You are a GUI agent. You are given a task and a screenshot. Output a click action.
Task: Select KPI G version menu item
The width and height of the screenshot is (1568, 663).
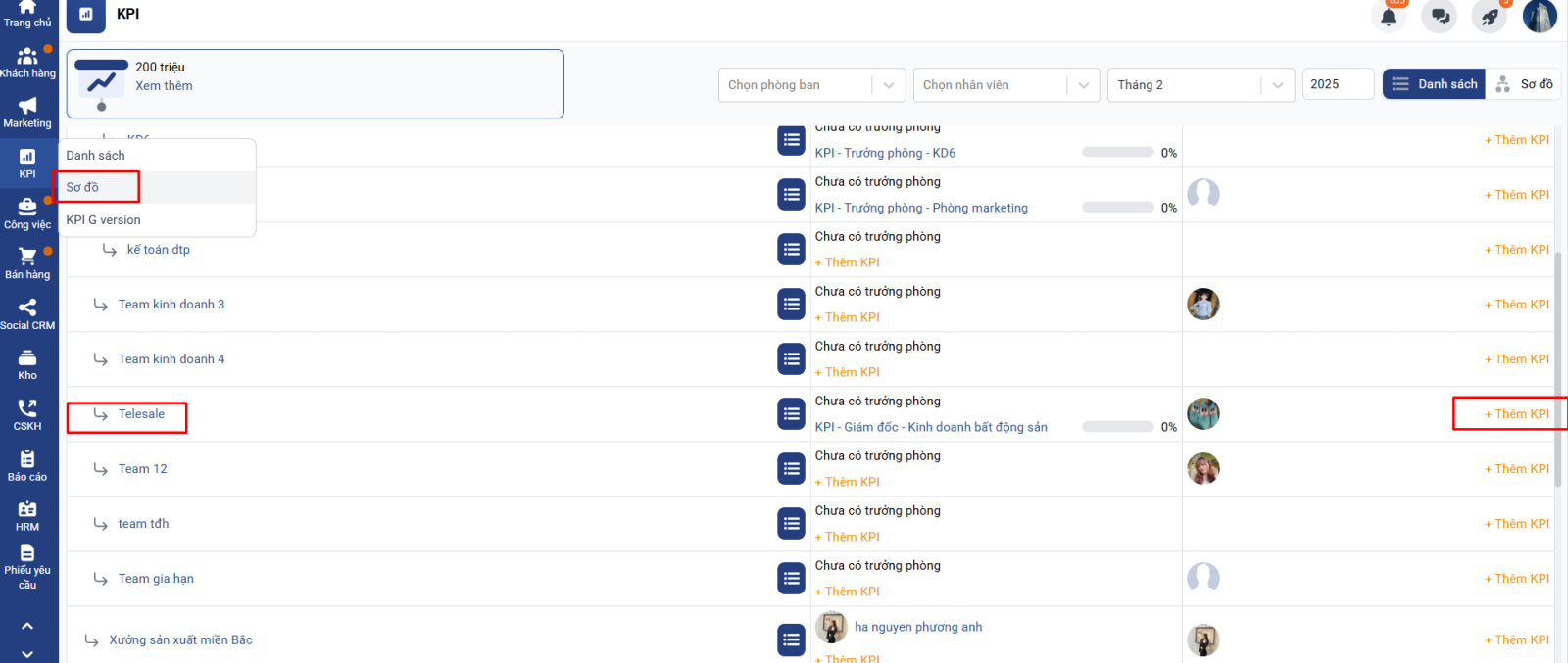[x=103, y=220]
